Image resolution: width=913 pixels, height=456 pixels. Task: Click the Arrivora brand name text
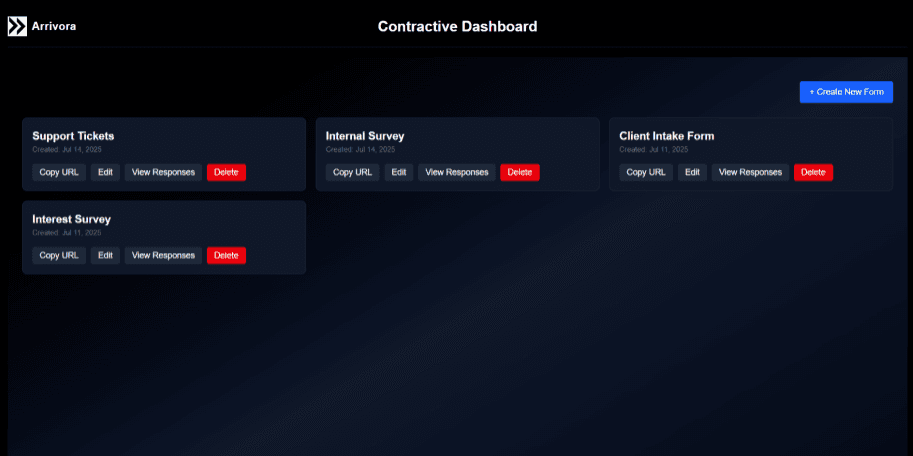point(54,26)
